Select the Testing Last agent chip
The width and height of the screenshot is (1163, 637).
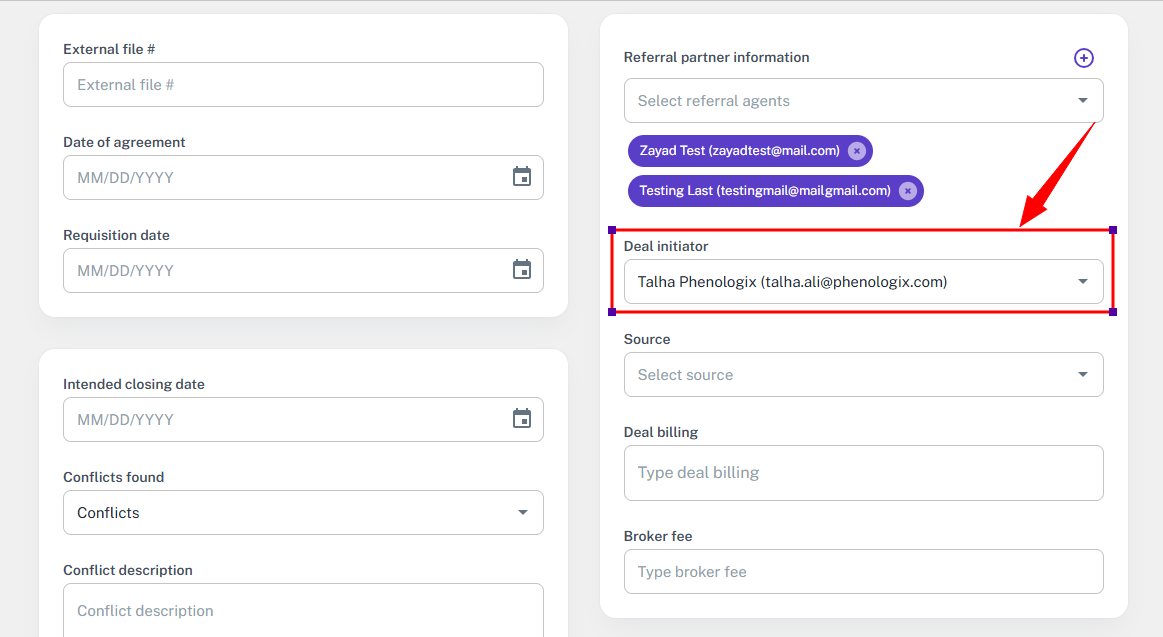[x=764, y=191]
